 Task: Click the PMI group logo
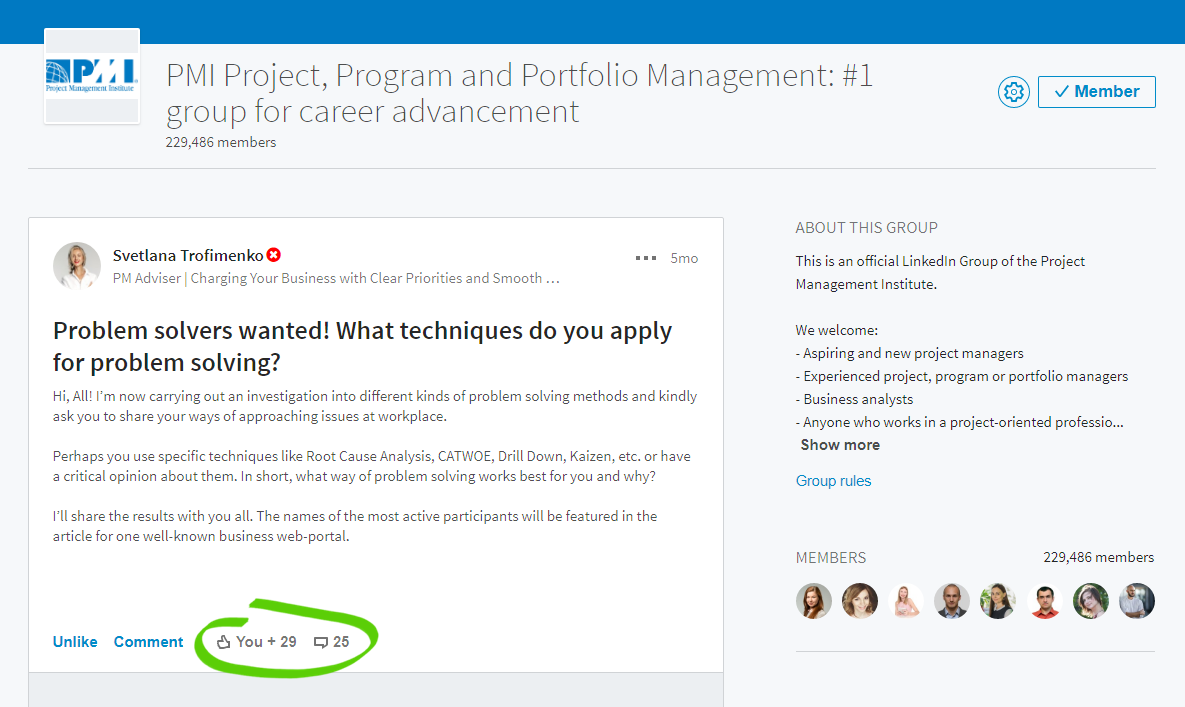point(92,76)
